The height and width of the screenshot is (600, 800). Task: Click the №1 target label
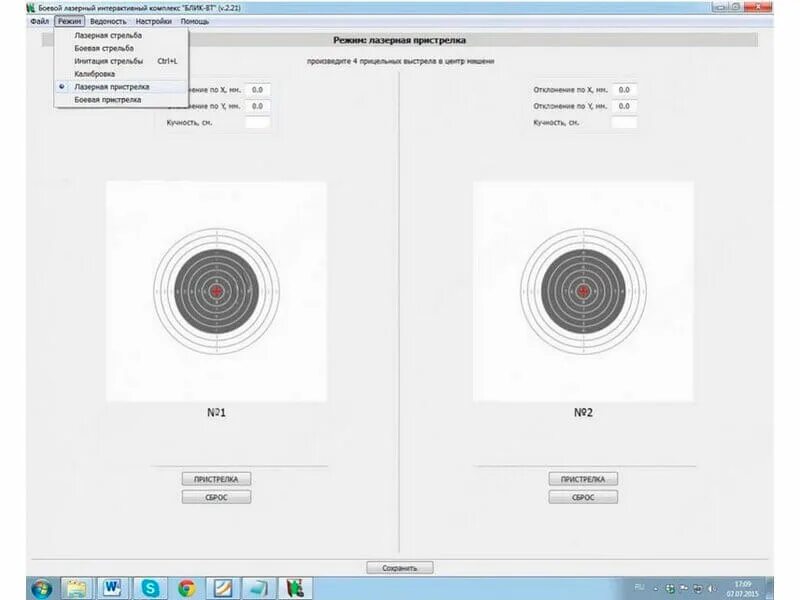coord(216,412)
